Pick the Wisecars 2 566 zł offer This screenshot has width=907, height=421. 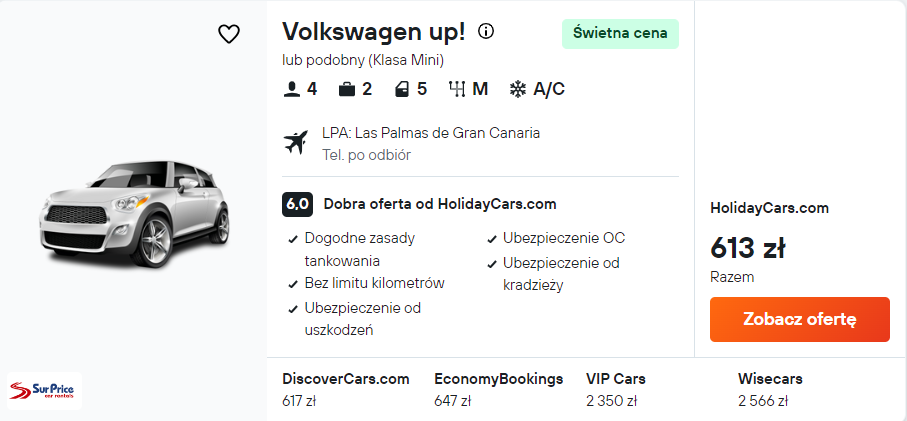tap(770, 390)
